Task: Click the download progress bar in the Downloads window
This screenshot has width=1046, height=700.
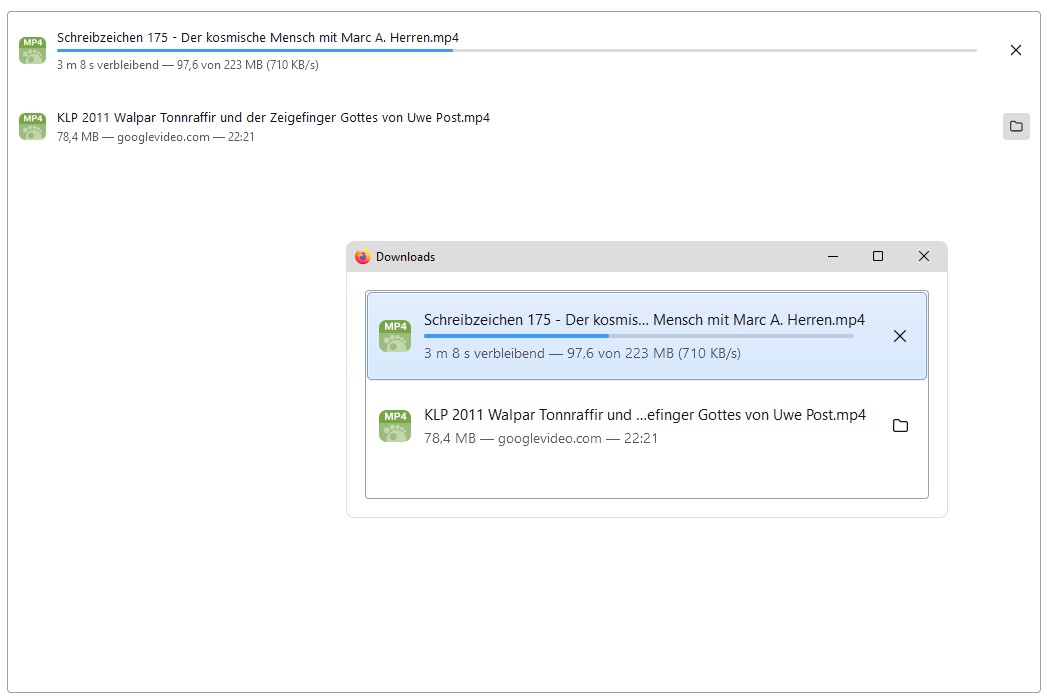Action: 638,336
